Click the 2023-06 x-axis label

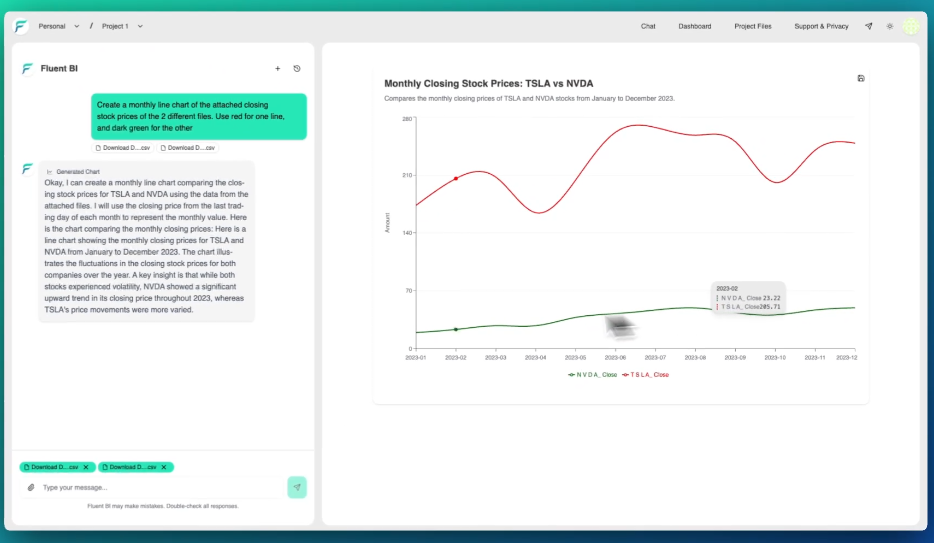pyautogui.click(x=615, y=357)
